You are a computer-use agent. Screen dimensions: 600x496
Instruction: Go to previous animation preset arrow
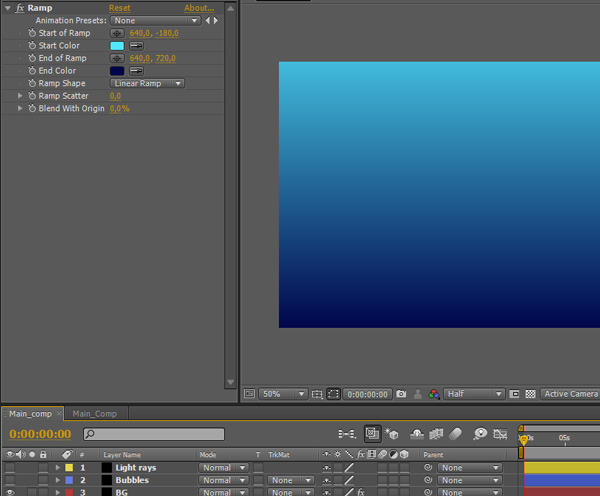point(208,20)
